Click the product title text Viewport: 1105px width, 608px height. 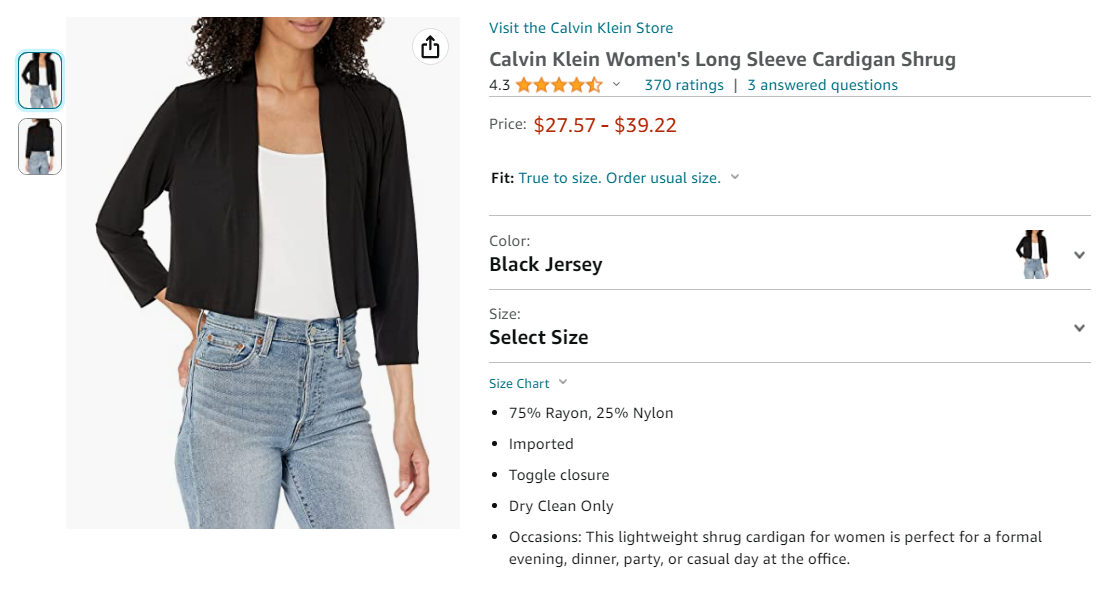722,59
